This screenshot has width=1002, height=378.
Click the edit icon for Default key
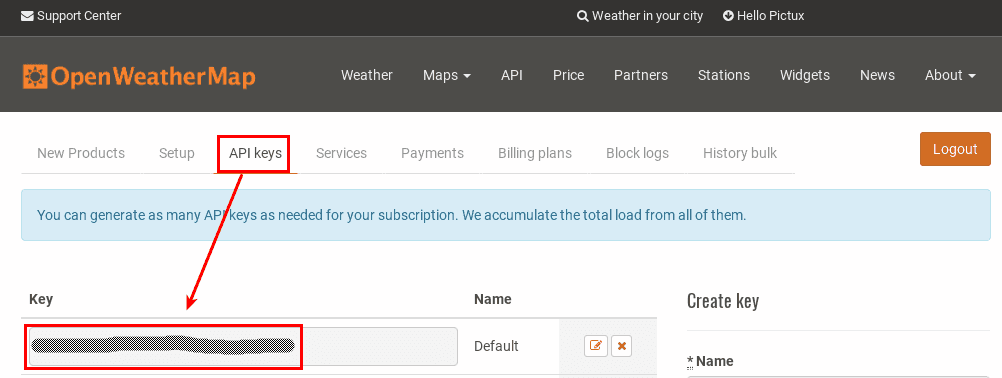click(596, 346)
